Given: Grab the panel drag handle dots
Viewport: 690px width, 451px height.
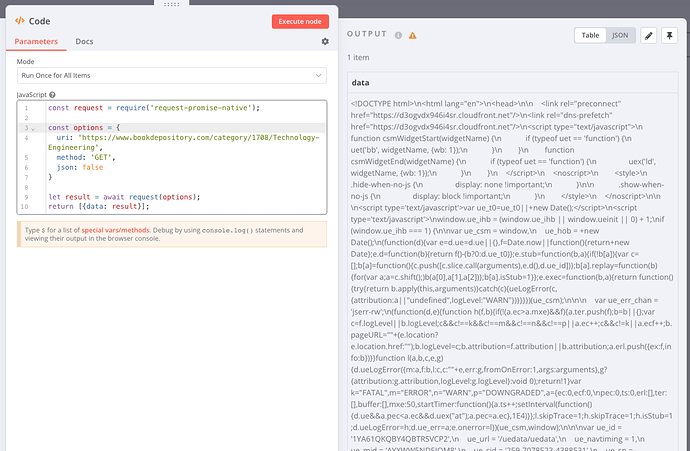Looking at the screenshot, I should pyautogui.click(x=173, y=3).
